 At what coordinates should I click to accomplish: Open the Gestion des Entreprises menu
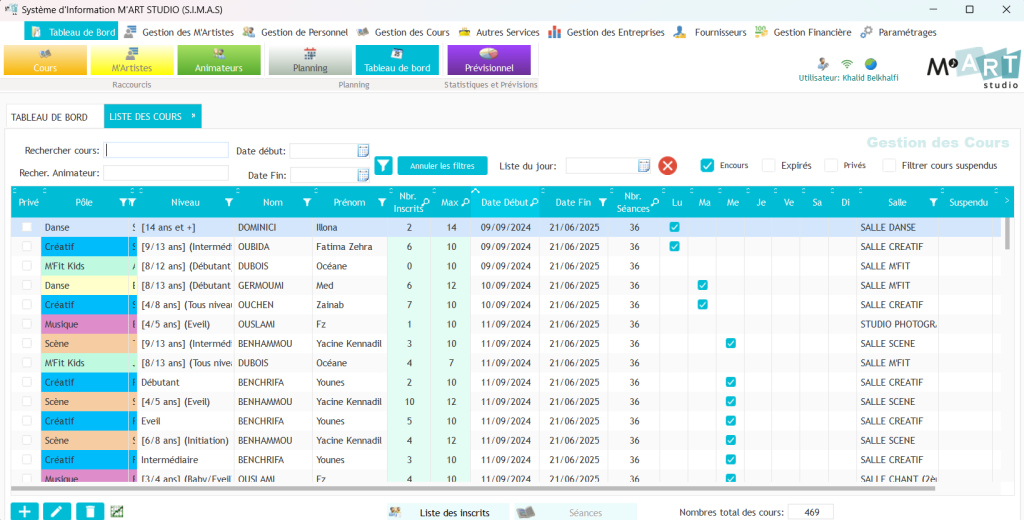point(607,32)
